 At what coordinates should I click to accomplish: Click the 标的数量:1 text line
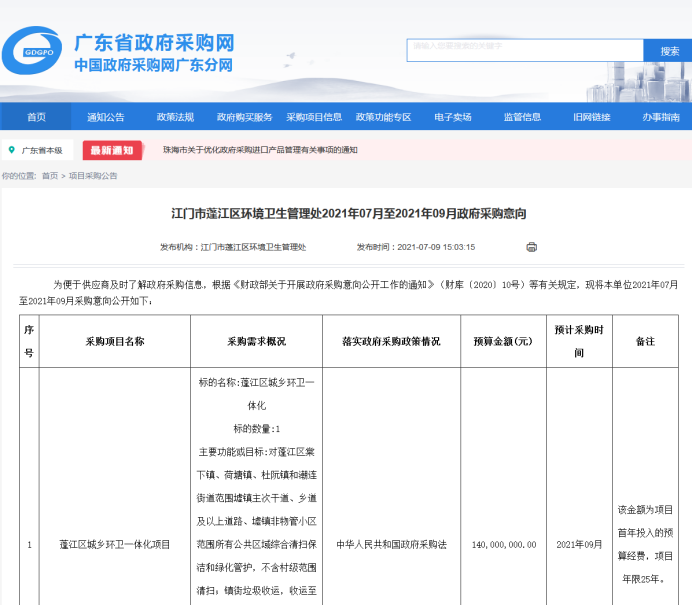(x=256, y=428)
